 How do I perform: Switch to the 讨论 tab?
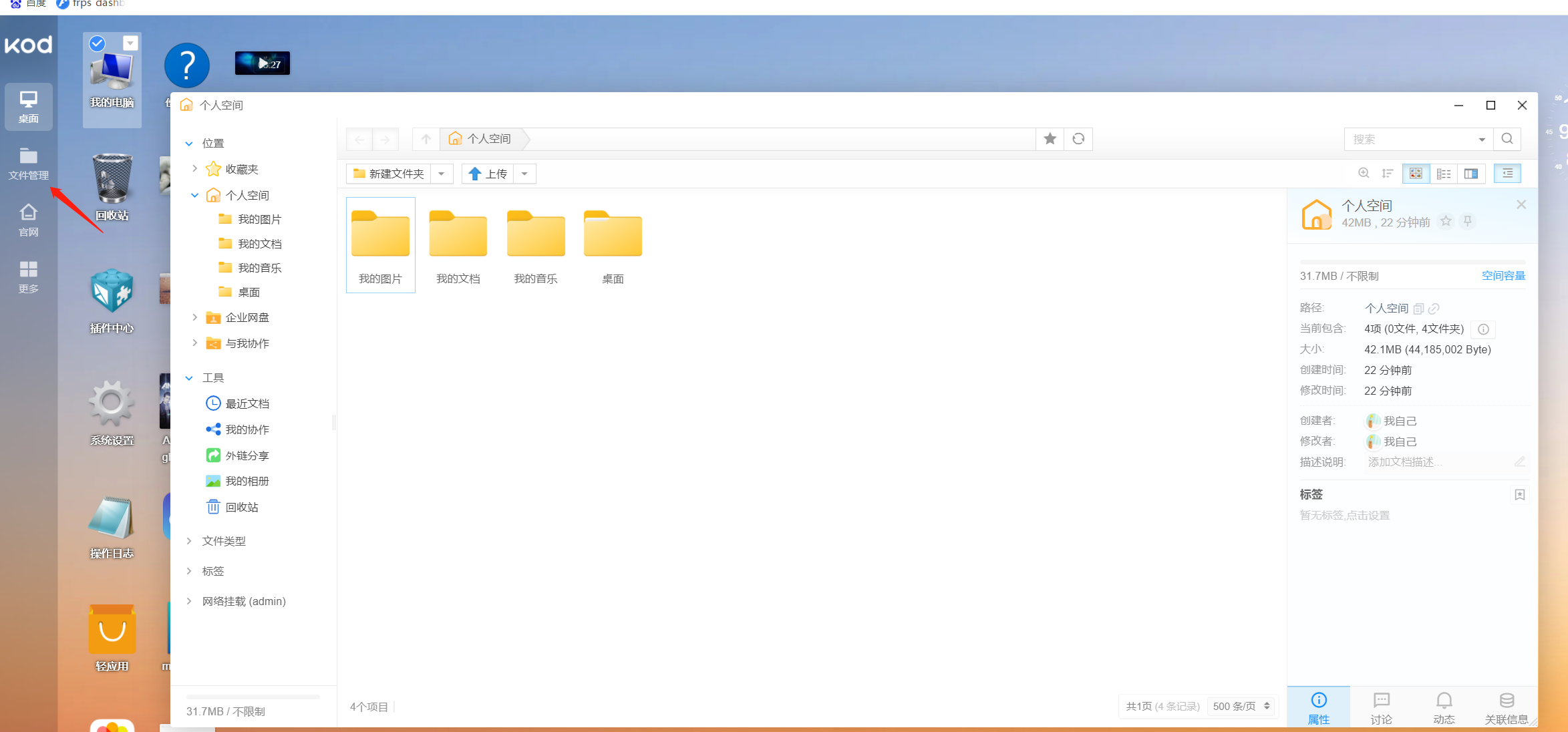coord(1382,708)
